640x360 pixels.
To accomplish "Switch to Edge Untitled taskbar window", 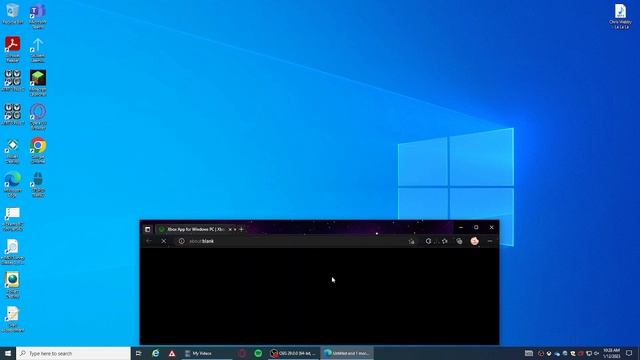I will click(x=347, y=353).
